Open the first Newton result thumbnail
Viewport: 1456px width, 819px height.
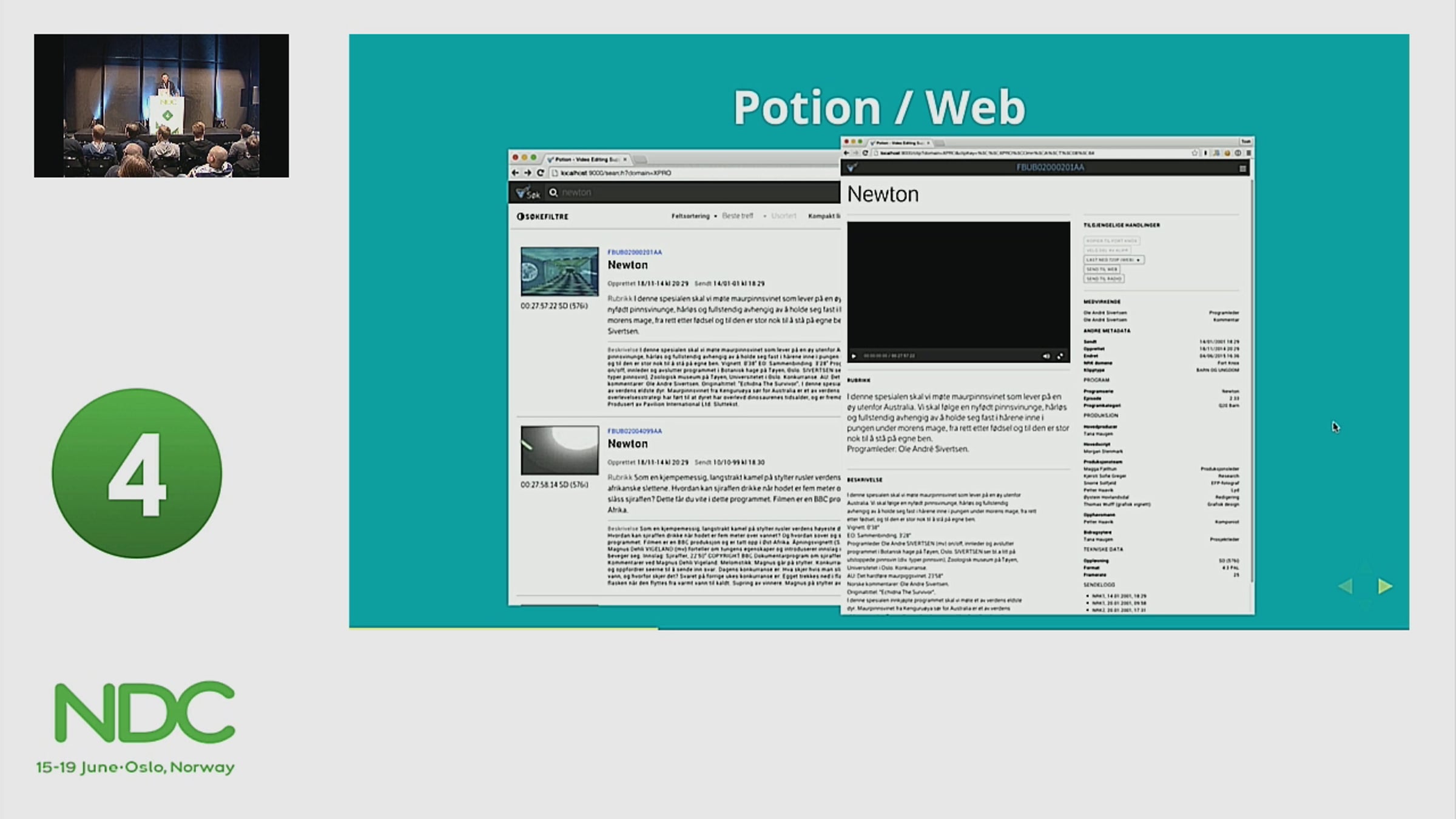(x=559, y=271)
